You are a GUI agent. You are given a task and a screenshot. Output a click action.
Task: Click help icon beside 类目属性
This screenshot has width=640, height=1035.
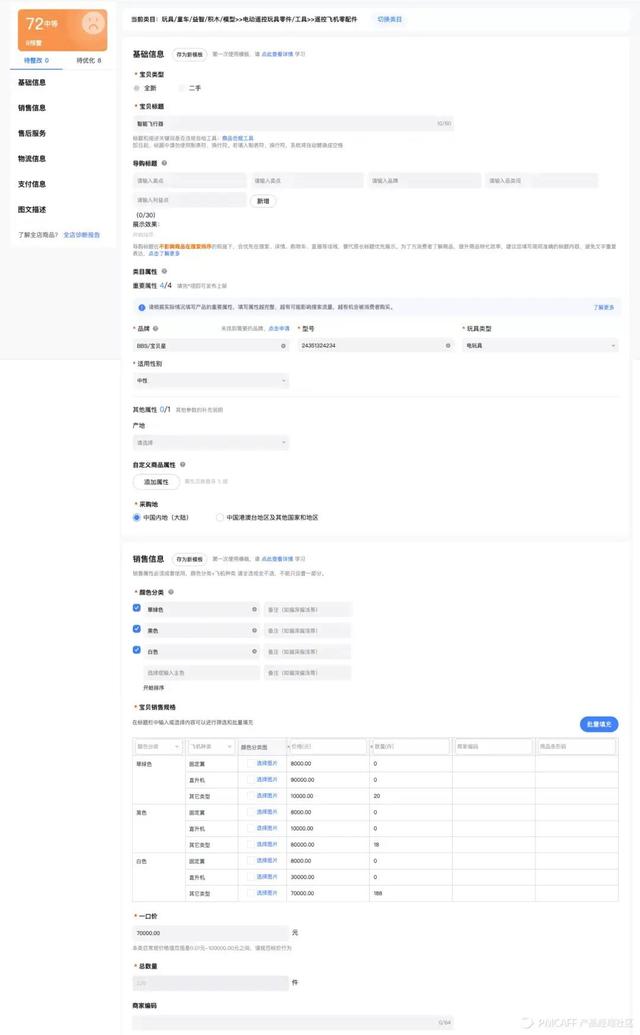[164, 271]
